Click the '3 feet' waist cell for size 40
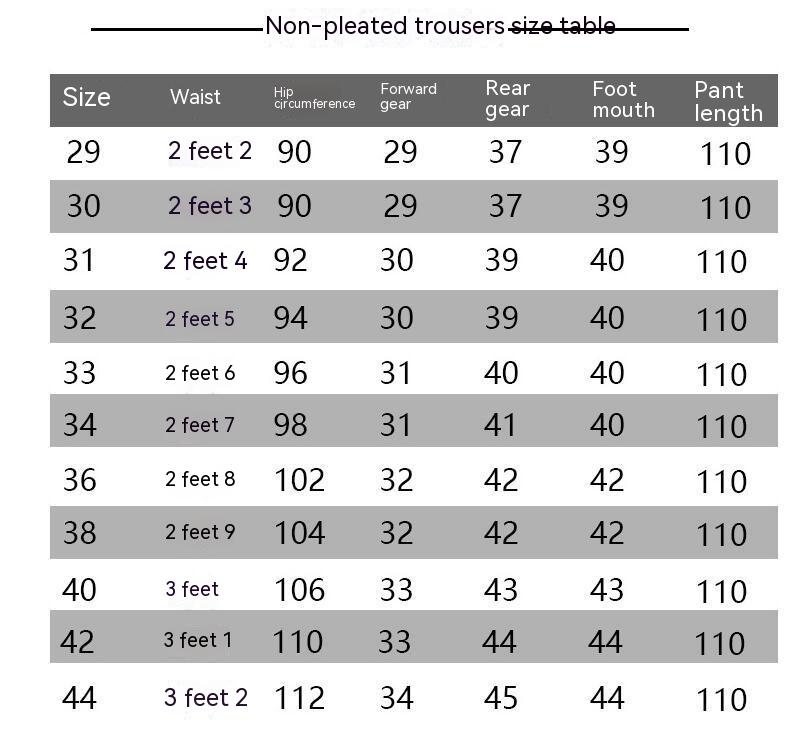Viewport: 792px width, 733px height. click(x=192, y=589)
